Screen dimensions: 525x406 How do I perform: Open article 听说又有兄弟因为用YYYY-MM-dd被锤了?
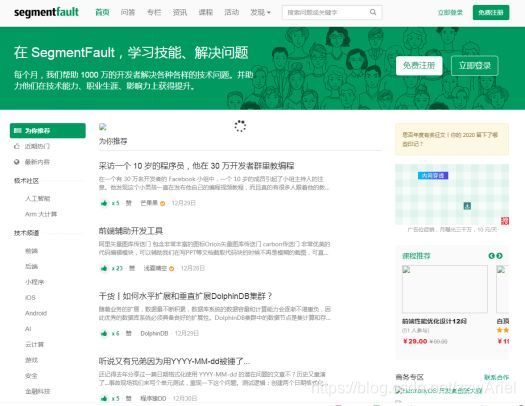pos(174,361)
